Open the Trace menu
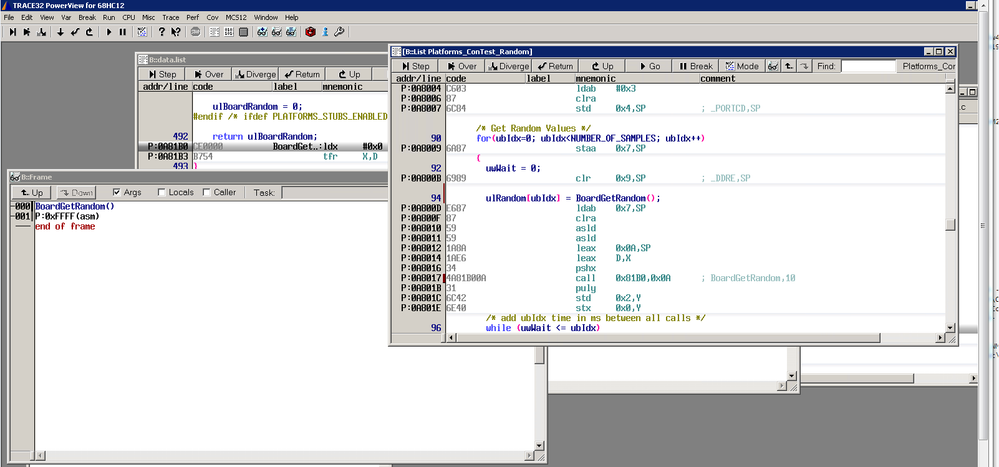This screenshot has width=999, height=467. click(171, 17)
